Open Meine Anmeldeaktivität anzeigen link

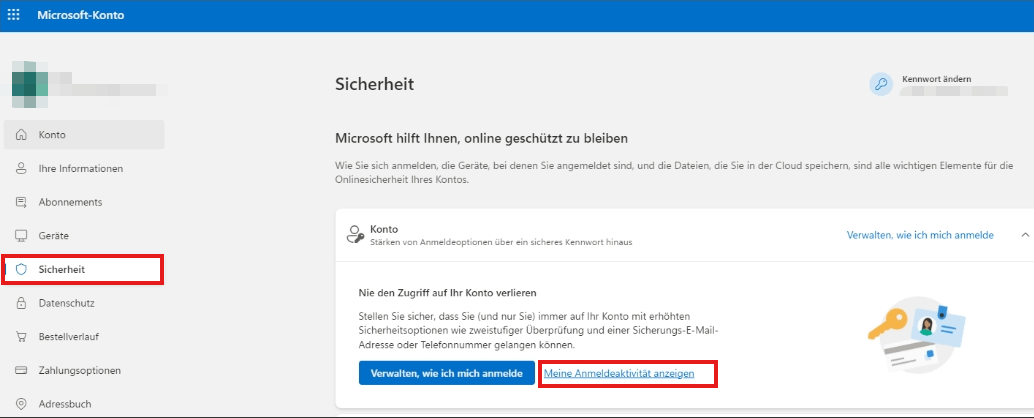[619, 373]
